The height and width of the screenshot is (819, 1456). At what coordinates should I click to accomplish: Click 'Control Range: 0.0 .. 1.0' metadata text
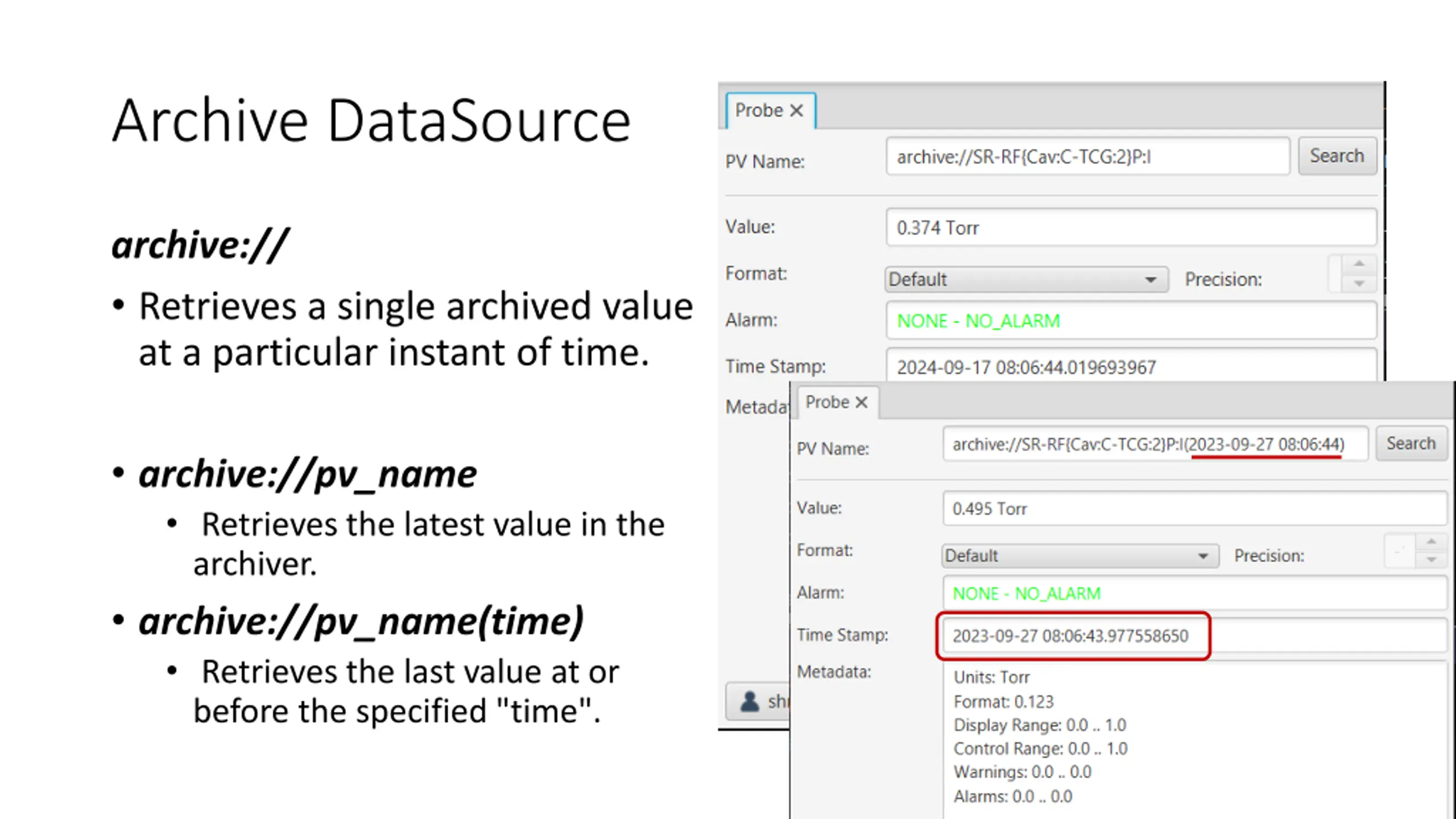click(1040, 748)
